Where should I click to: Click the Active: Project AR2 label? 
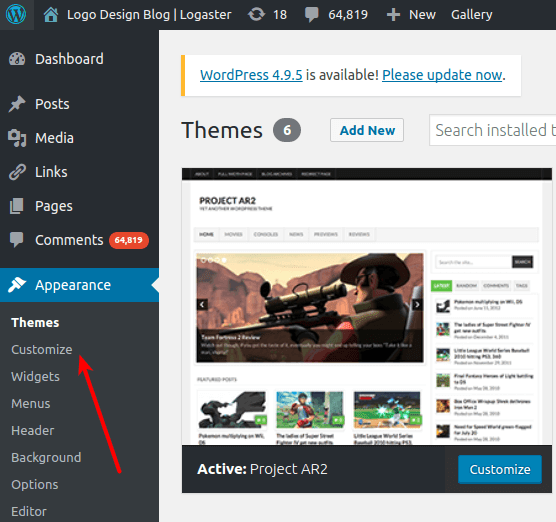pyautogui.click(x=262, y=469)
